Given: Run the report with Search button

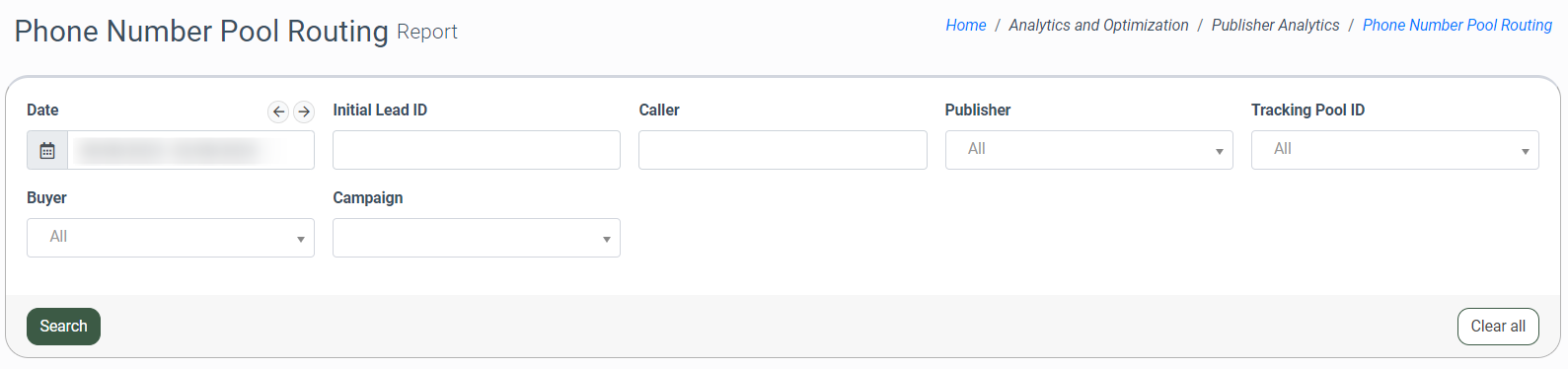Looking at the screenshot, I should tap(63, 327).
